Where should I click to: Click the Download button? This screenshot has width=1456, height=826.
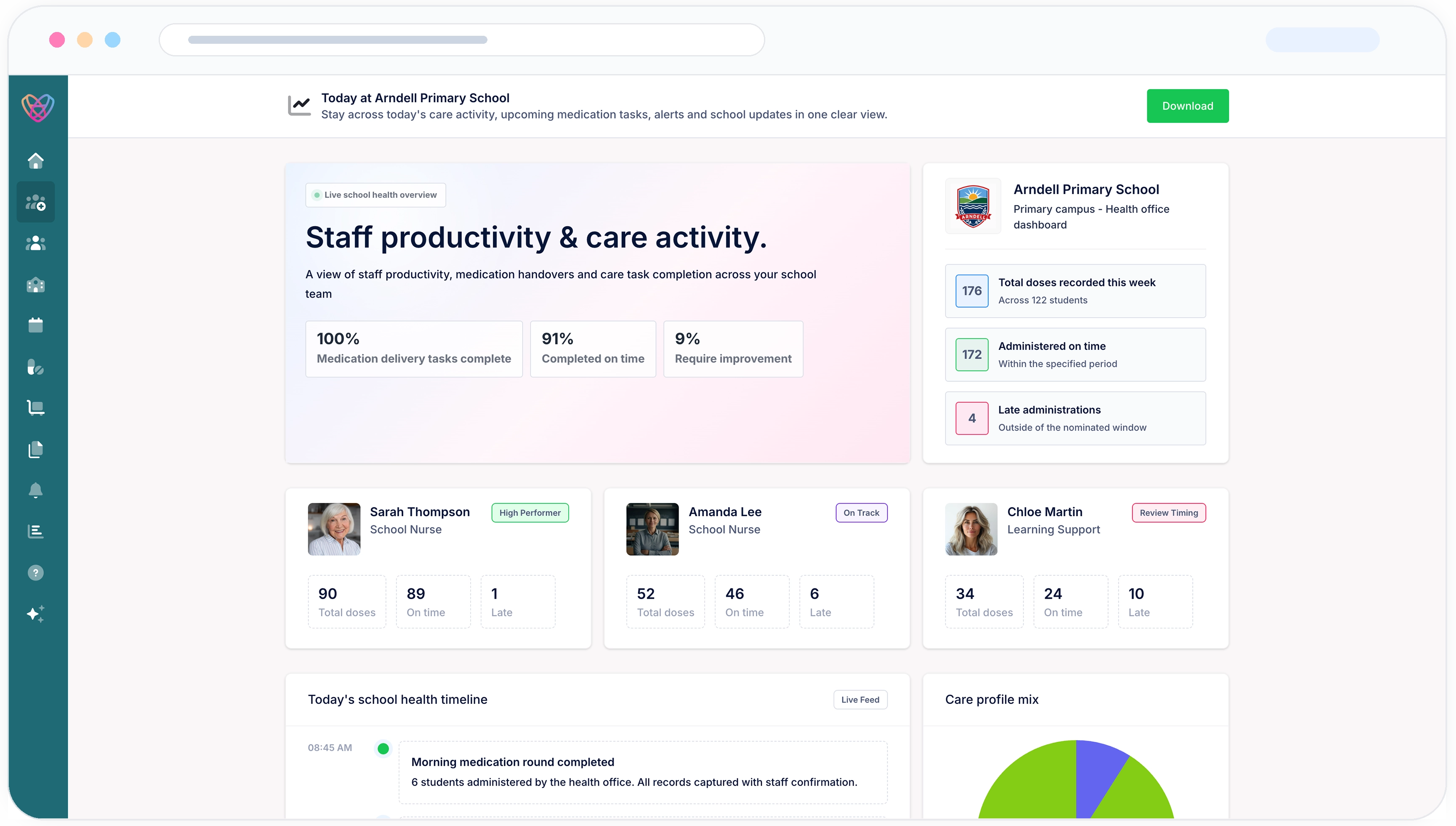[1188, 106]
